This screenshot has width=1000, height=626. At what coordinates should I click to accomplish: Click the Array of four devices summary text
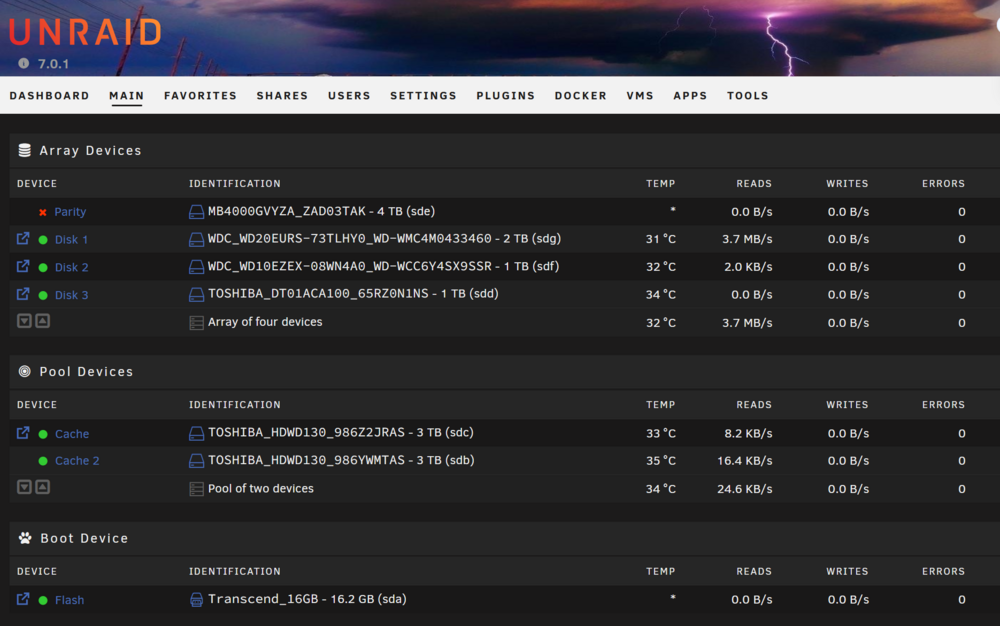(265, 322)
